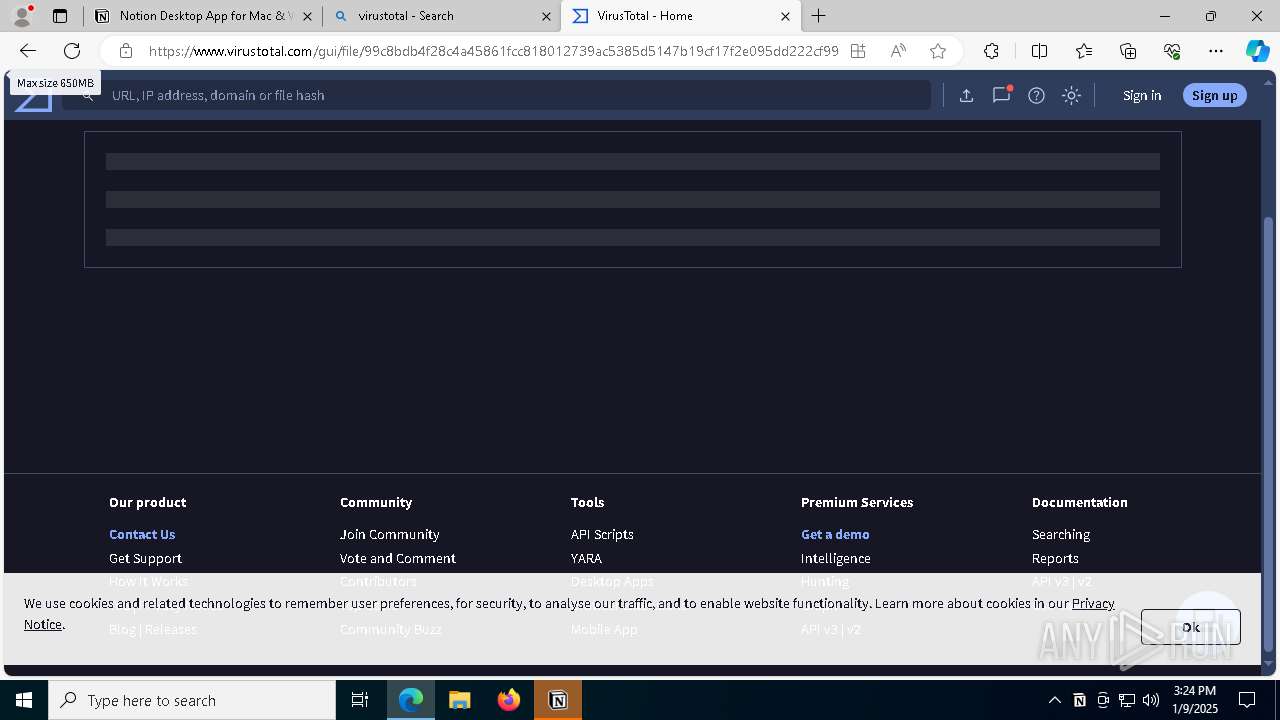The height and width of the screenshot is (720, 1280).
Task: Open the Searching documentation link
Action: coord(1061,534)
